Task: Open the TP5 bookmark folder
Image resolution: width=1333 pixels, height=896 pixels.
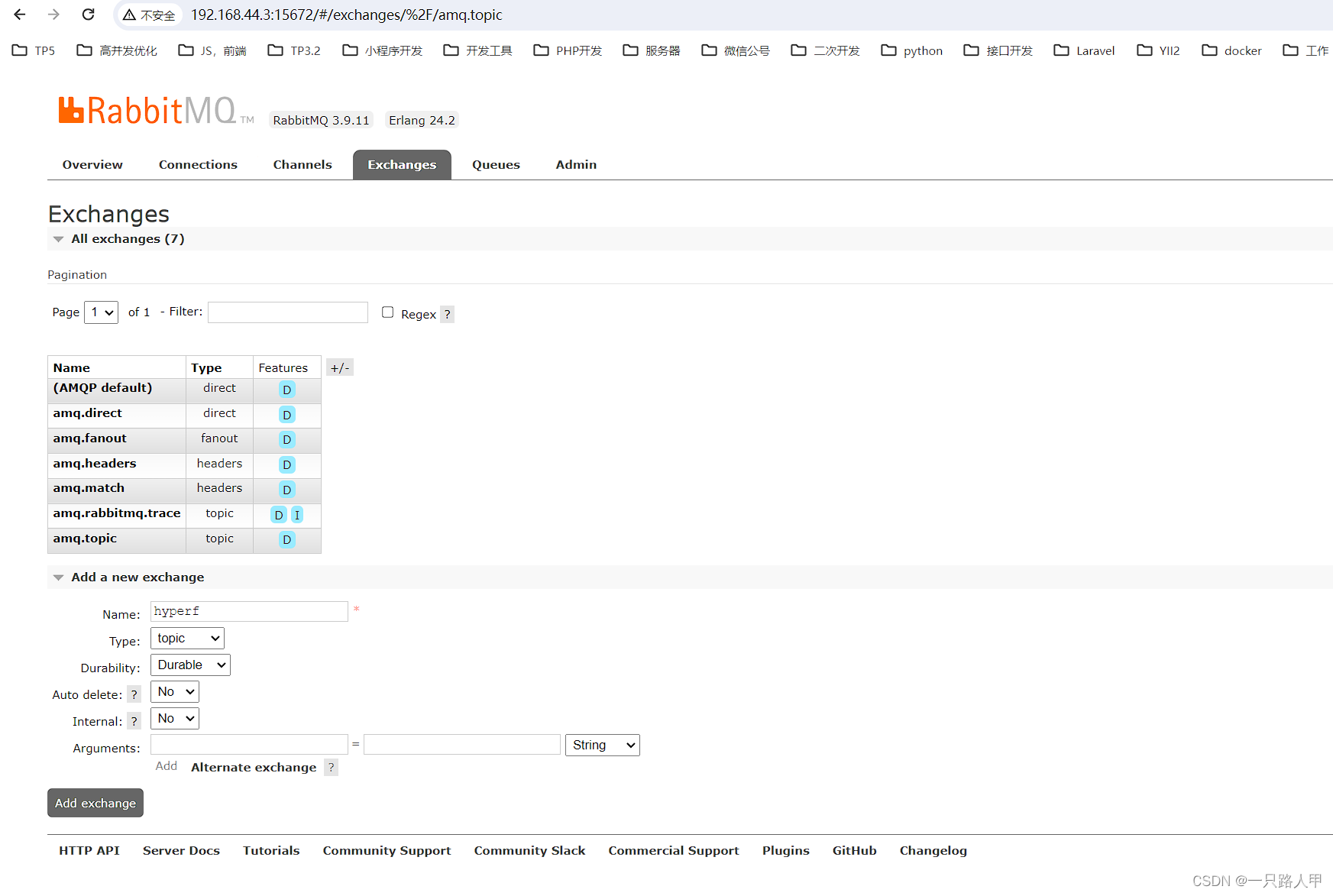Action: click(x=34, y=50)
